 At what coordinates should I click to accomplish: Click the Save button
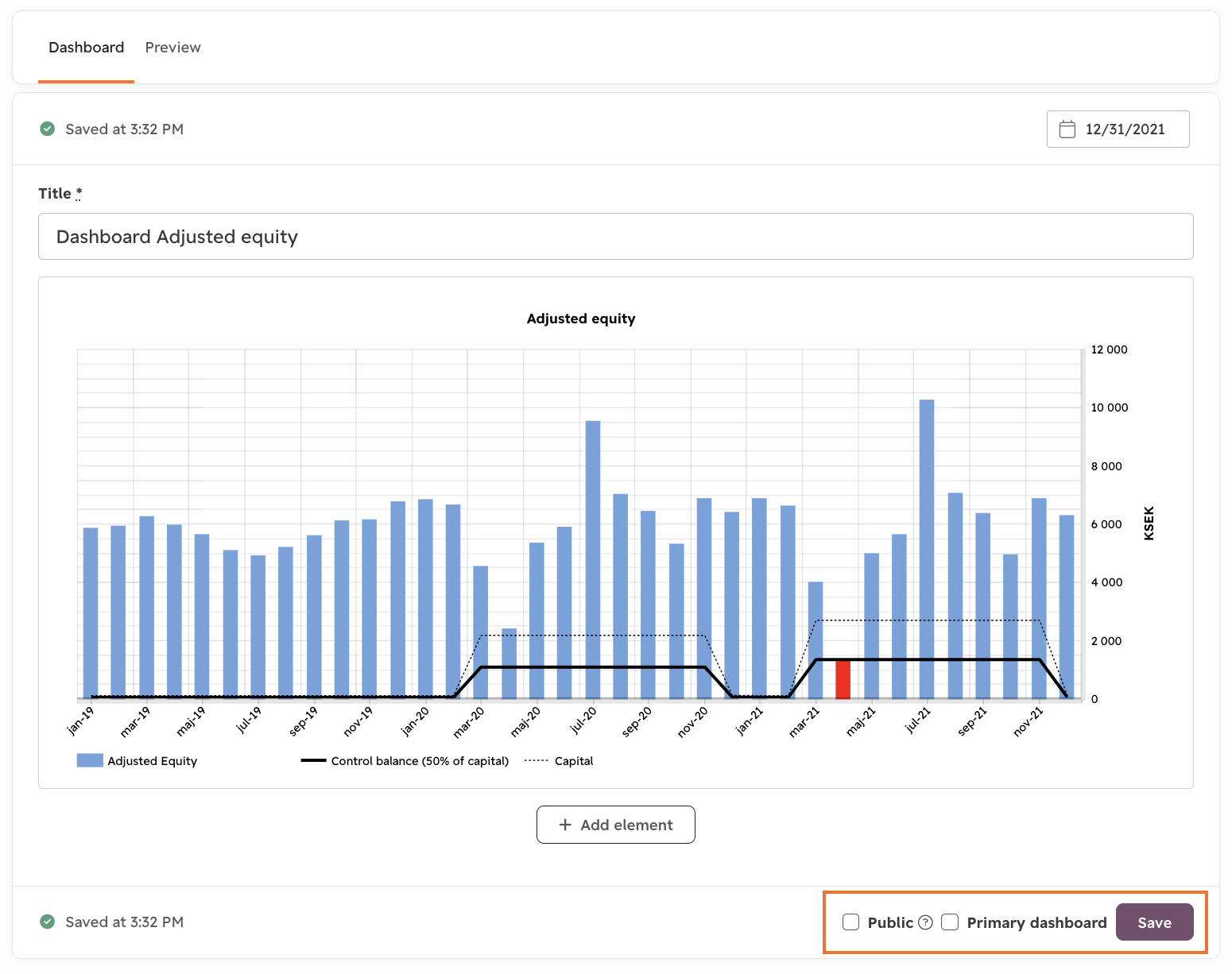1155,922
